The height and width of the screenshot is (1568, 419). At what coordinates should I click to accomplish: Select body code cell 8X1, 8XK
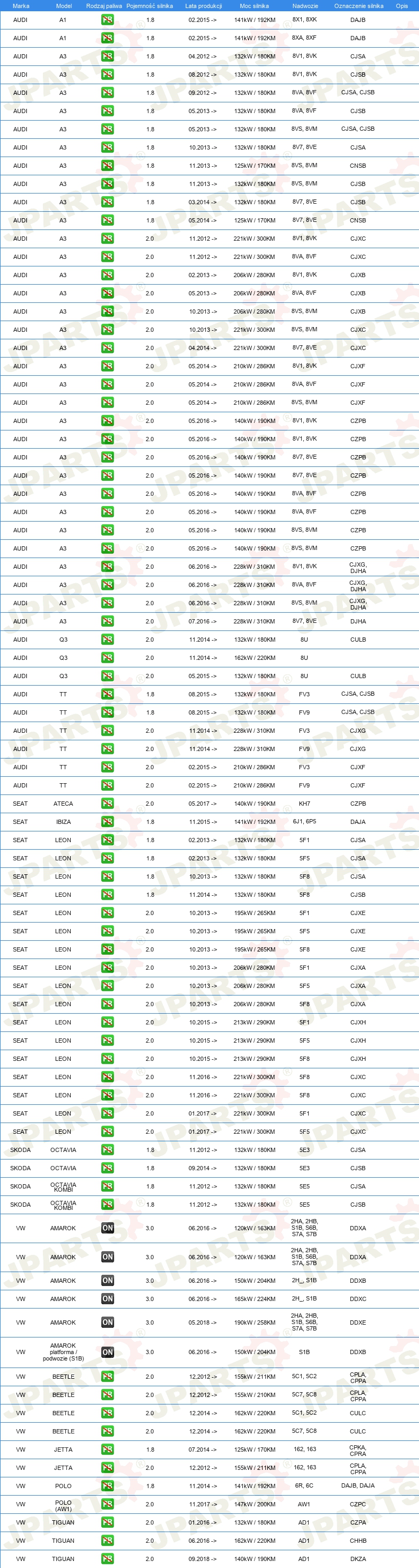[x=304, y=19]
